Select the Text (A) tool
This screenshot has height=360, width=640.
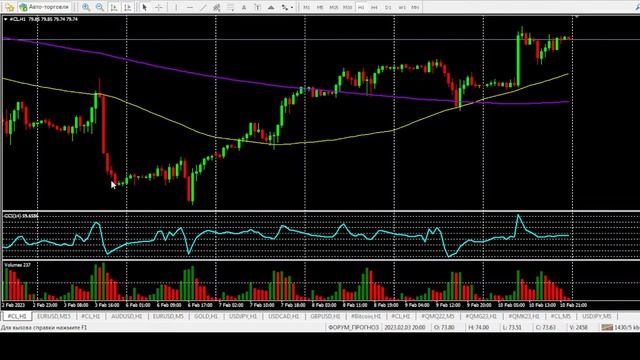(244, 7)
